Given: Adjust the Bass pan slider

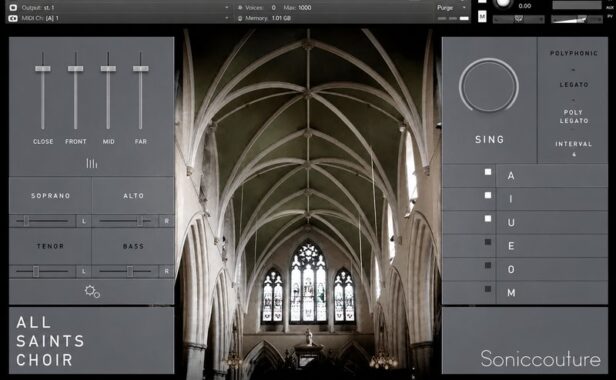Looking at the screenshot, I should [130, 271].
